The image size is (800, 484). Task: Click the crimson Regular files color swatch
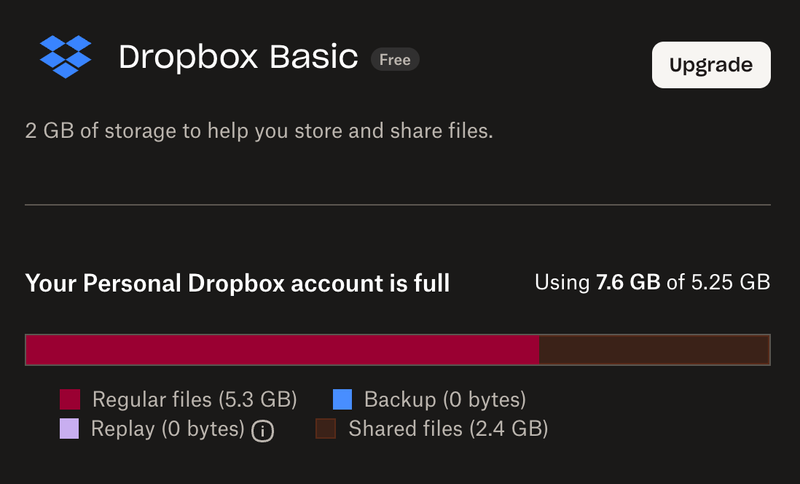pyautogui.click(x=70, y=400)
